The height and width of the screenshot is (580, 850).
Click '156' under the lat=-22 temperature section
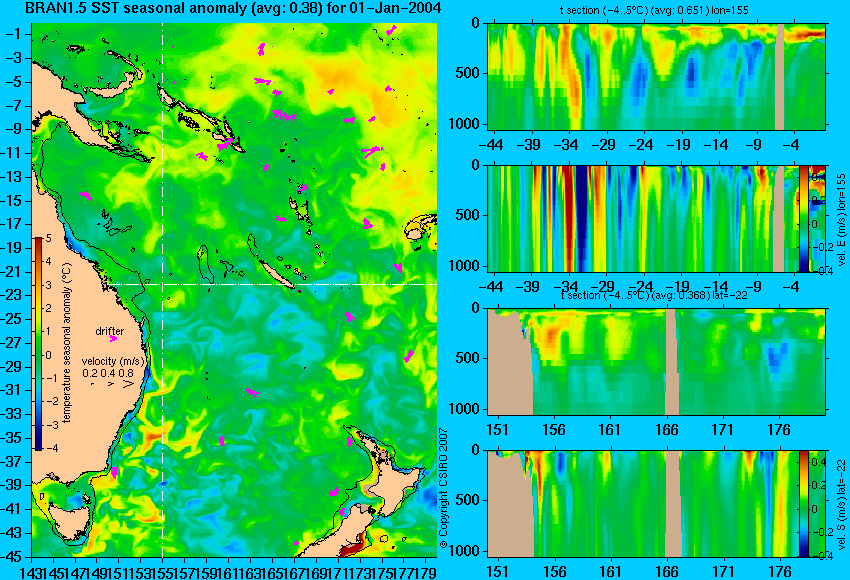pos(554,430)
